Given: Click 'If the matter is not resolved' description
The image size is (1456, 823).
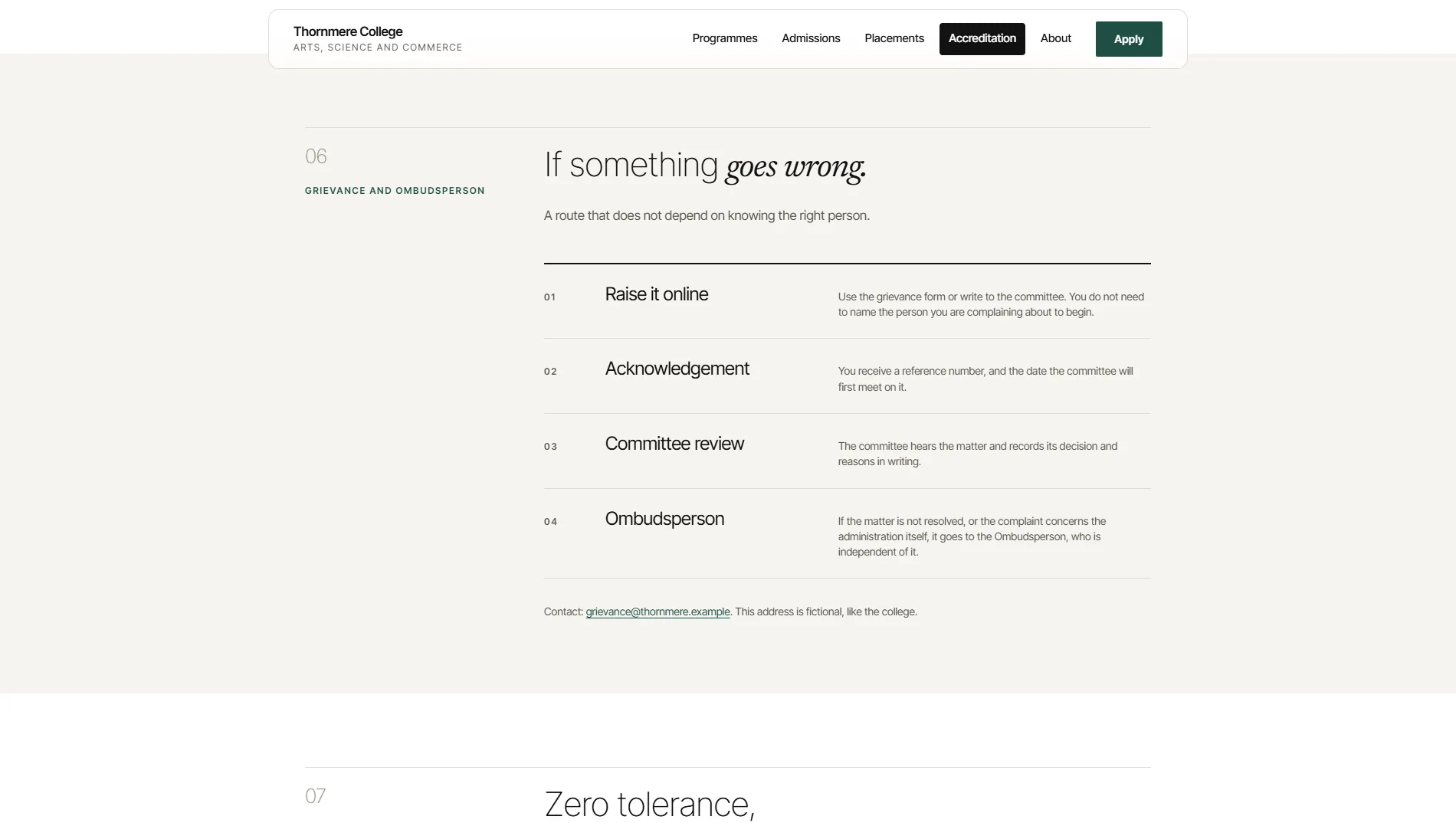Looking at the screenshot, I should point(972,536).
